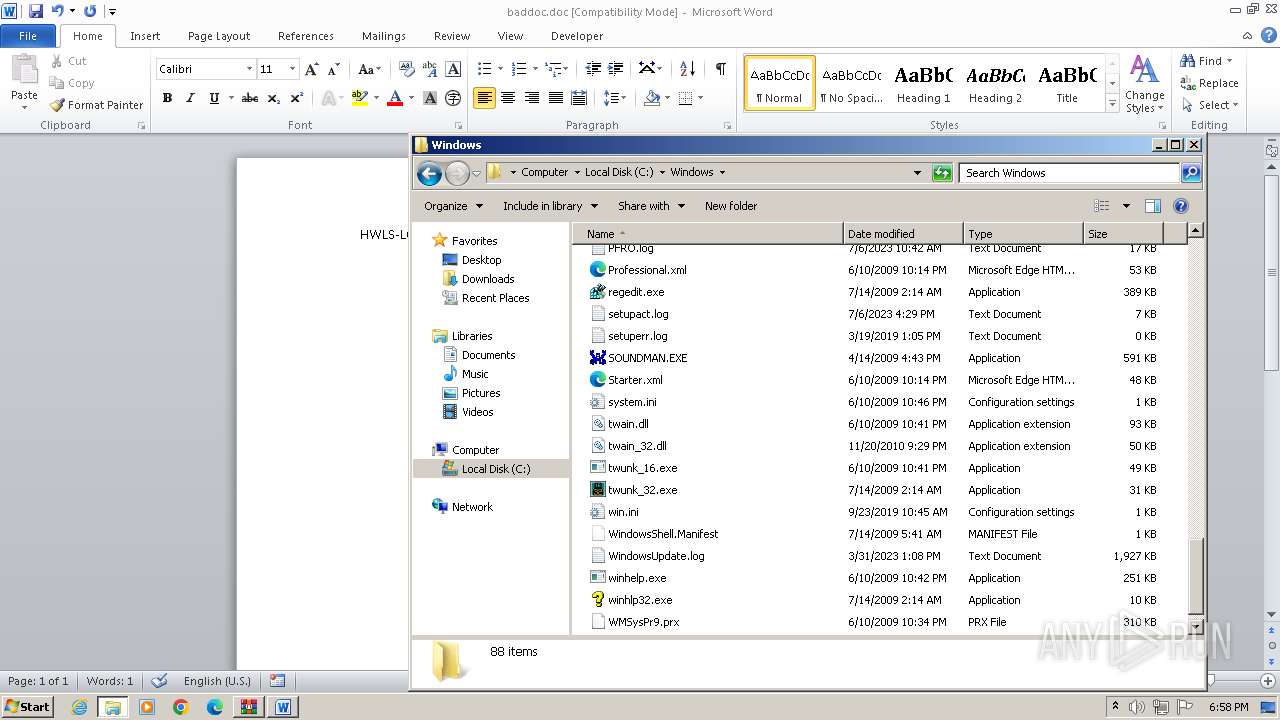Click the Grow Font icon
1280x720 pixels.
coord(312,69)
